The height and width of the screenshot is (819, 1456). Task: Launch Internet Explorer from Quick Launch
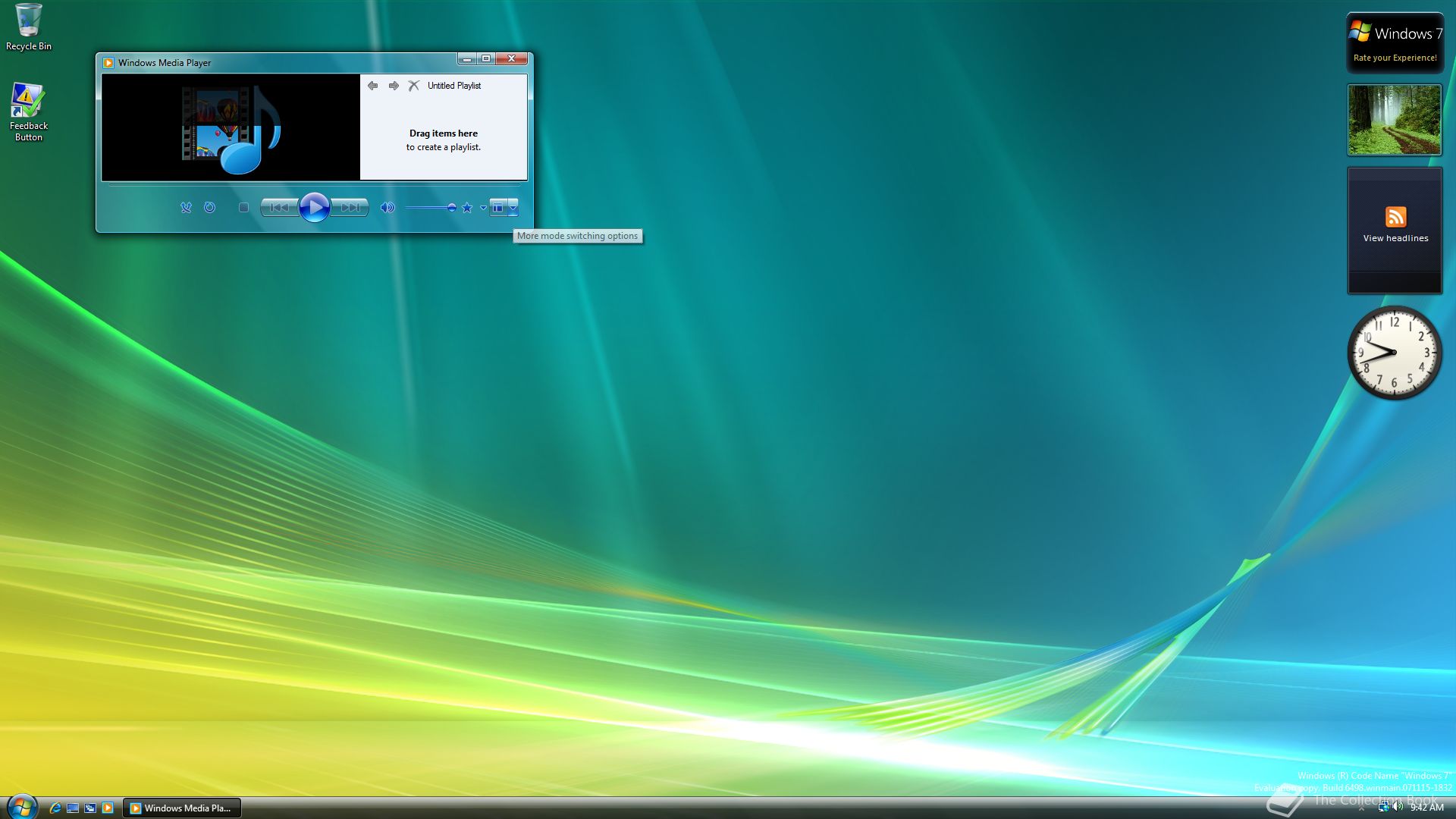point(55,808)
